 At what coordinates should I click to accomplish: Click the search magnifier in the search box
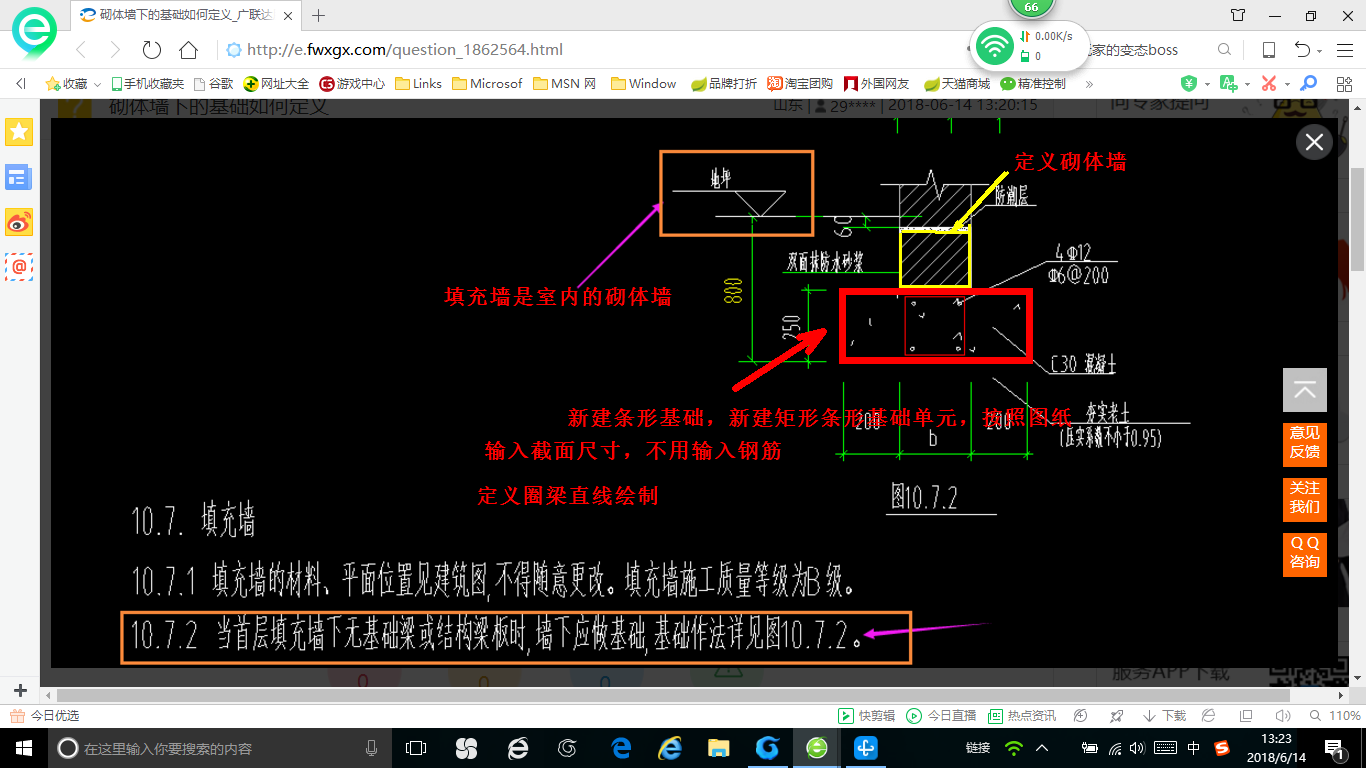[x=1224, y=50]
